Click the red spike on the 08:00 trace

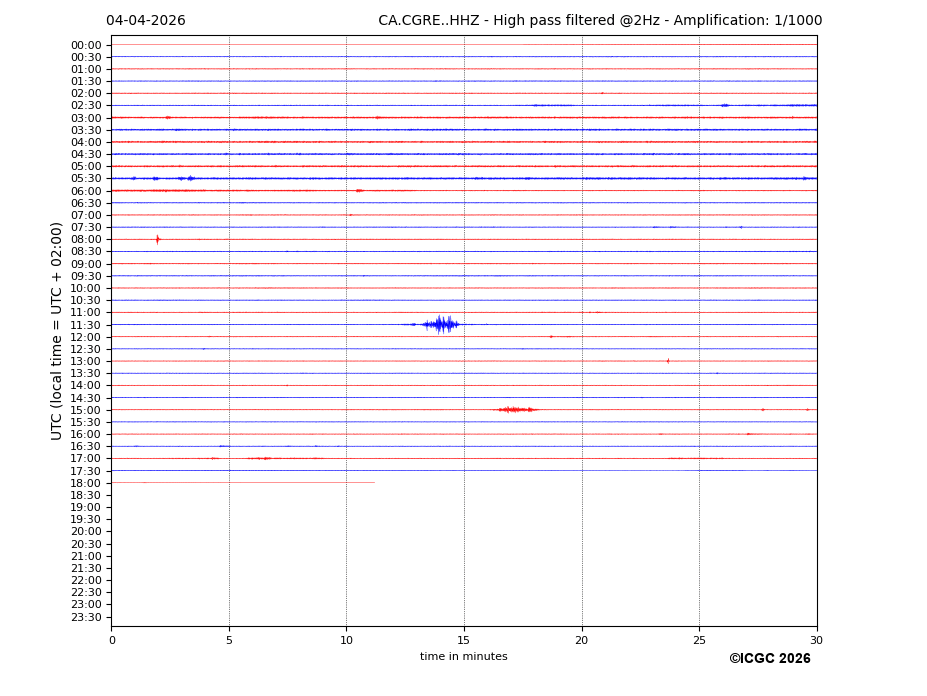pyautogui.click(x=157, y=239)
